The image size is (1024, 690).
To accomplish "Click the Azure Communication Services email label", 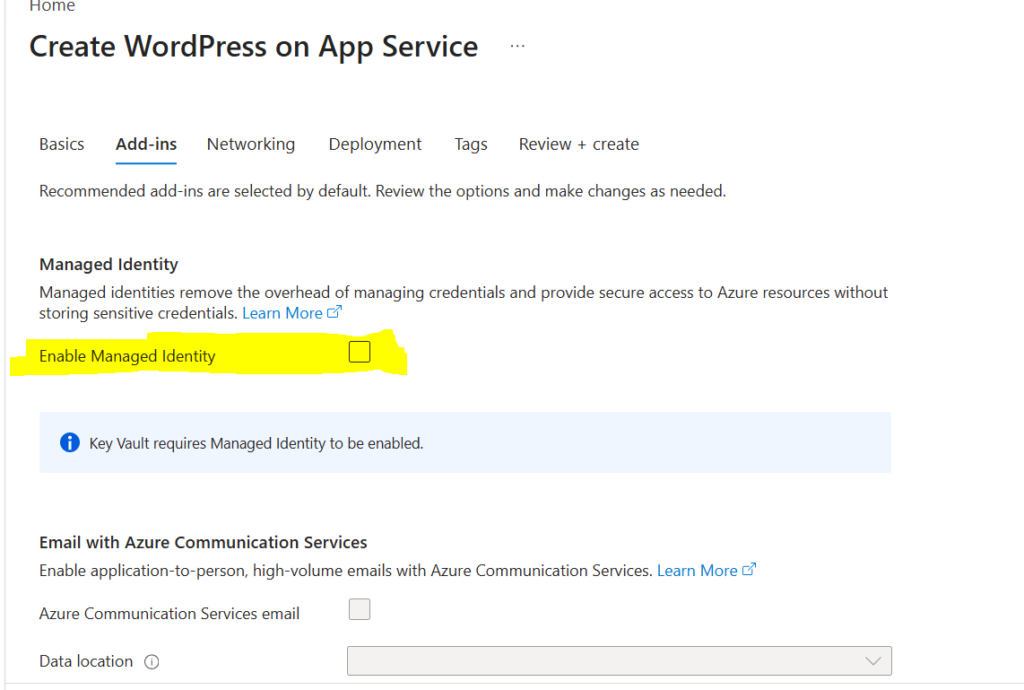I will [x=169, y=614].
